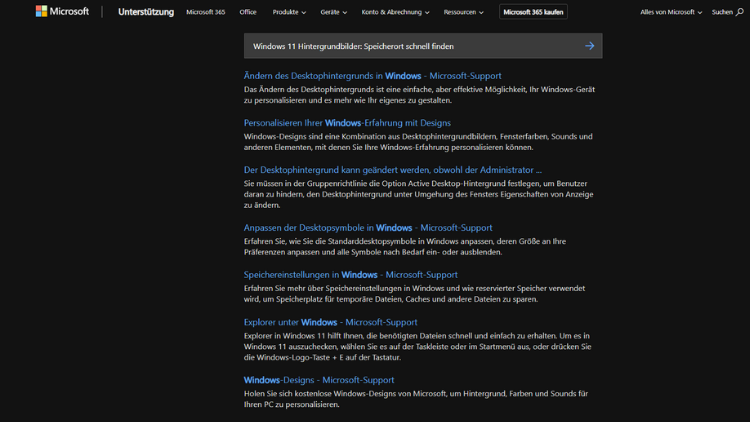Submit search with the blue arrow
750x422 pixels.
coord(589,46)
